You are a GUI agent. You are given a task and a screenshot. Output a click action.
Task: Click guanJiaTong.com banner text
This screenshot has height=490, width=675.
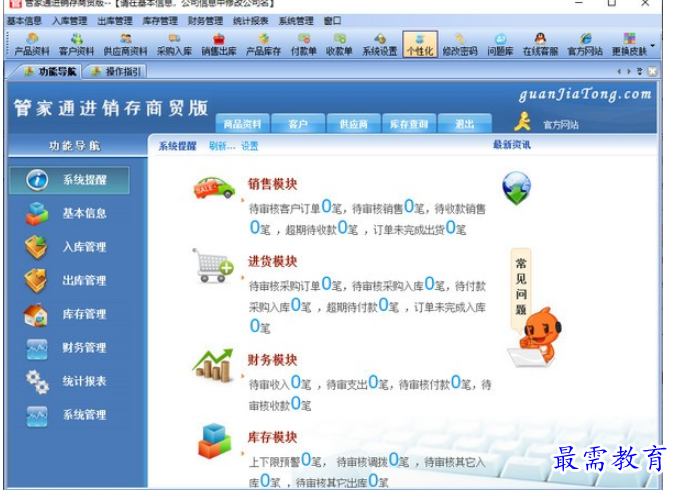[585, 94]
